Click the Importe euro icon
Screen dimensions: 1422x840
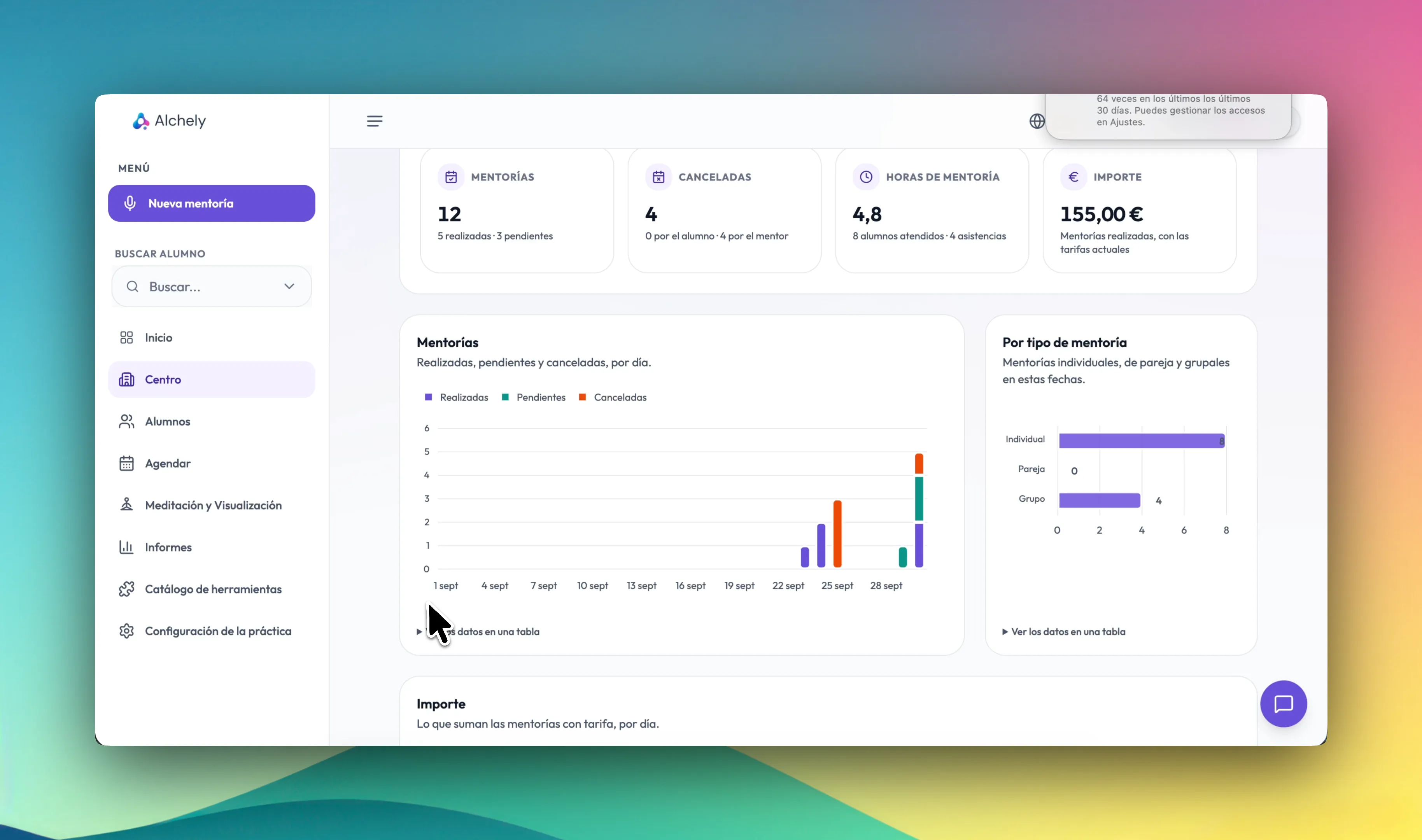[1073, 177]
